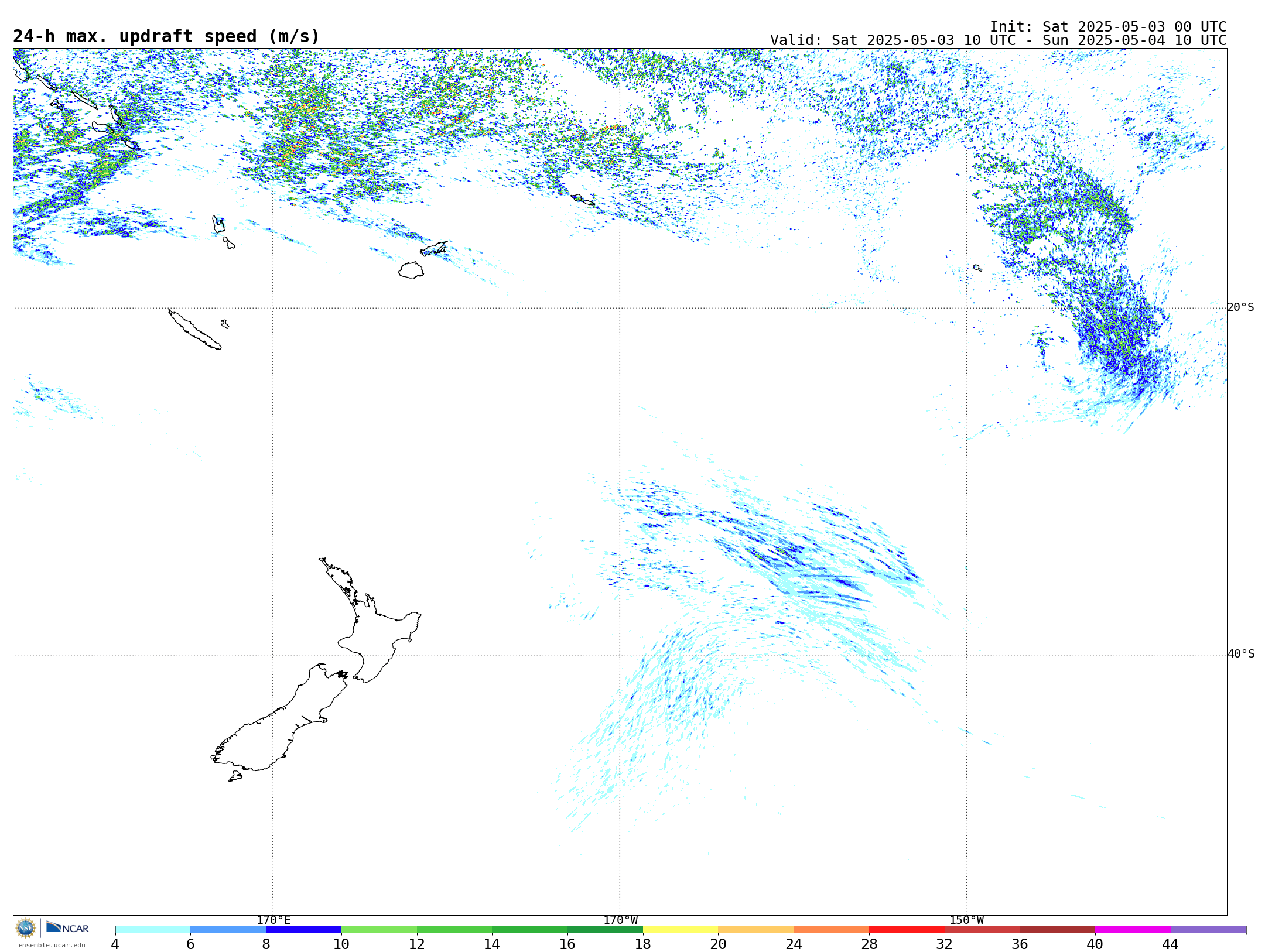1265x952 pixels.
Task: Click the colorbar value label 28
Action: (x=869, y=944)
